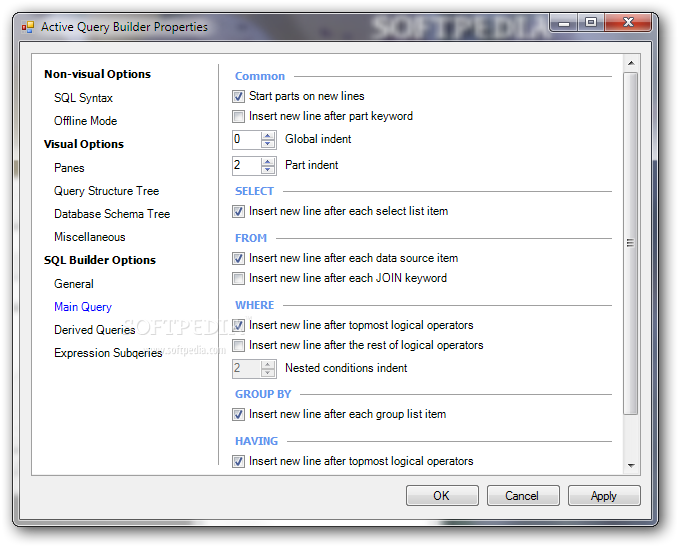Enable new line after rest of logical operators

(238, 345)
